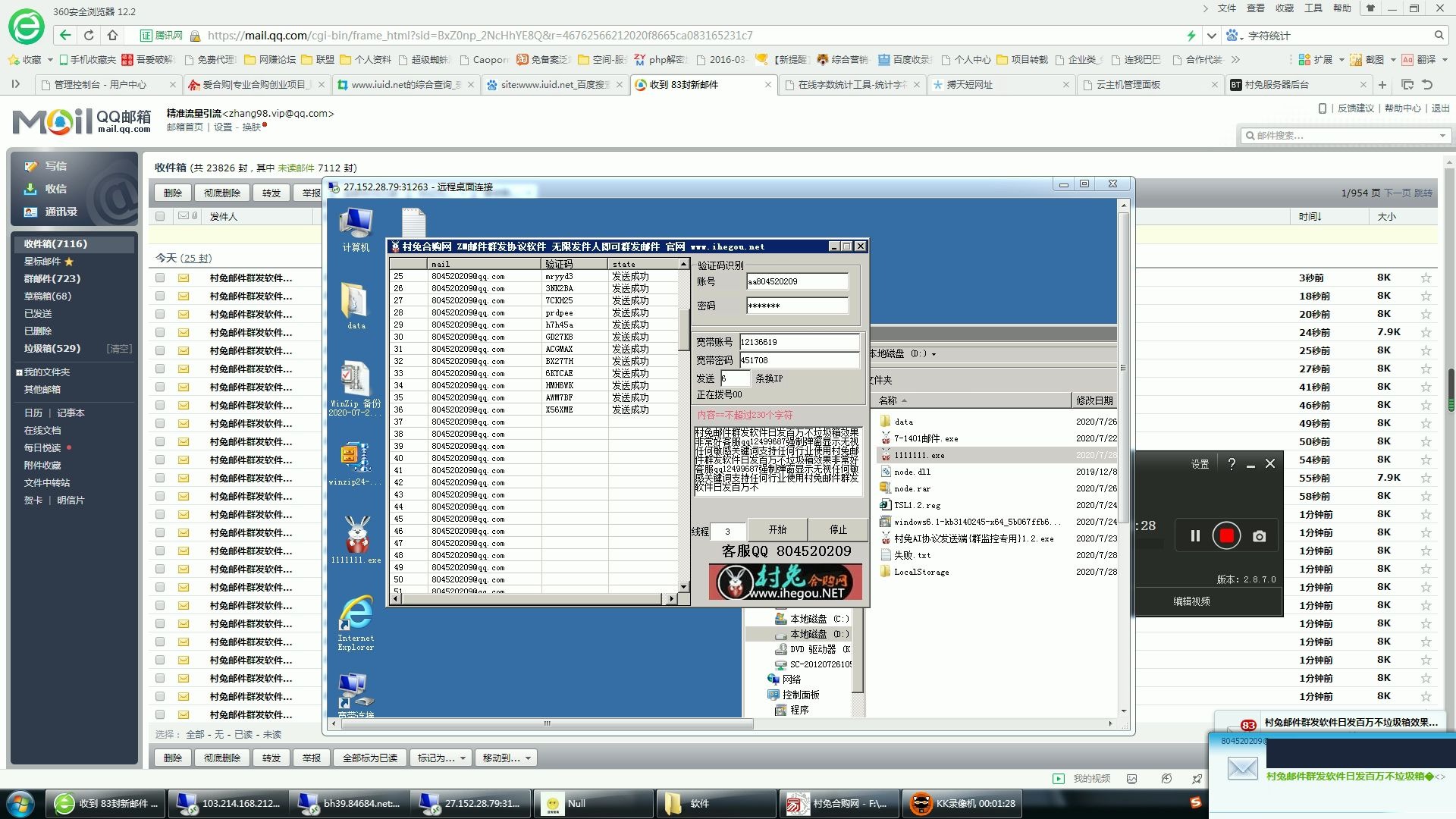
Task: Open the 文件 browser menu
Action: click(1226, 8)
